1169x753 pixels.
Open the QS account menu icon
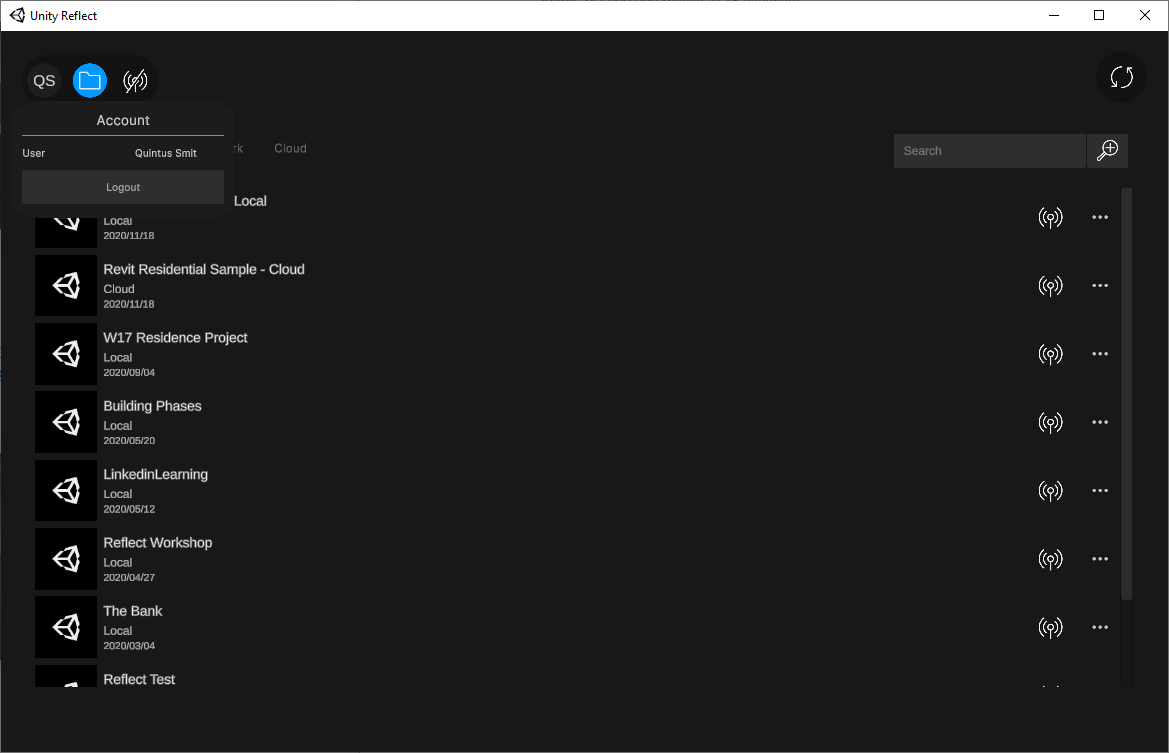pos(43,80)
